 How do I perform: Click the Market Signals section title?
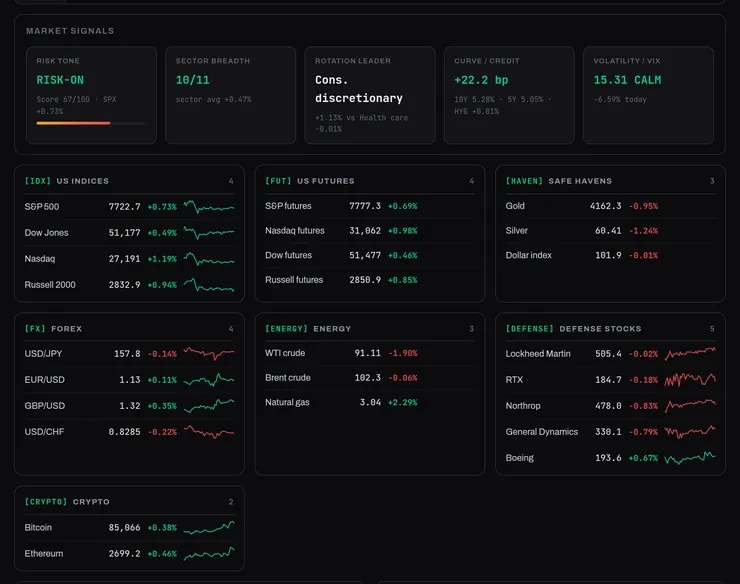(x=70, y=31)
